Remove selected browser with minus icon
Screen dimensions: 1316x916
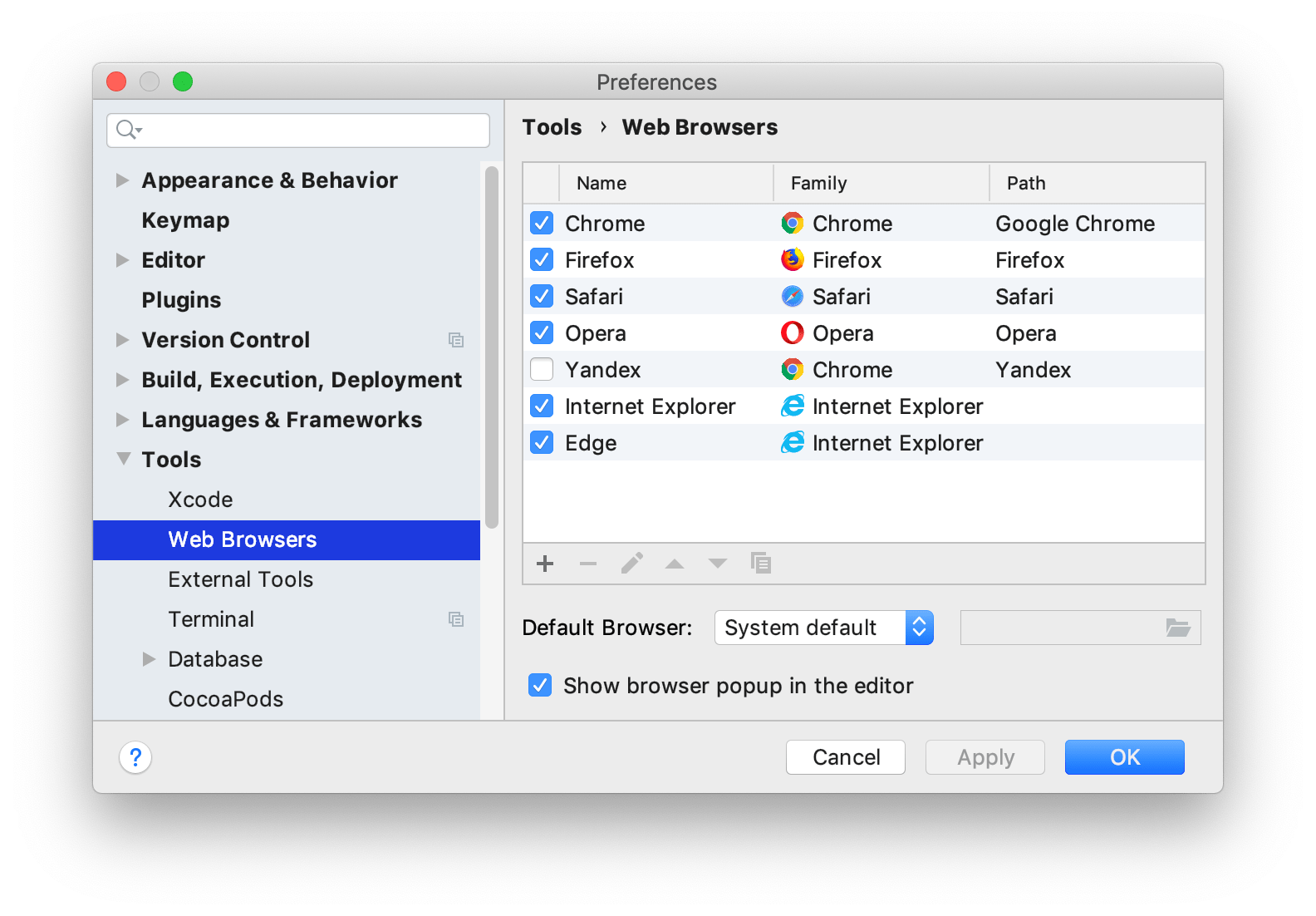(588, 564)
